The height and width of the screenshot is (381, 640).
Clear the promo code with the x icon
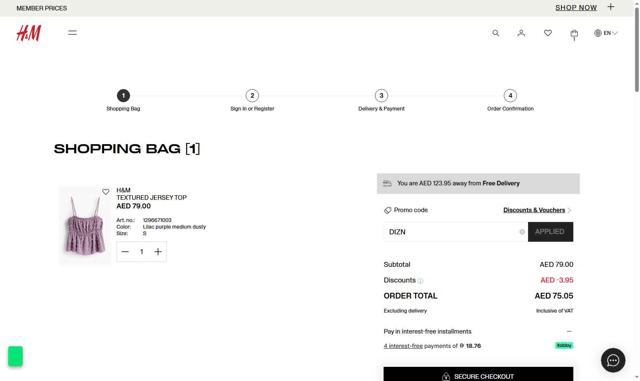(x=522, y=232)
